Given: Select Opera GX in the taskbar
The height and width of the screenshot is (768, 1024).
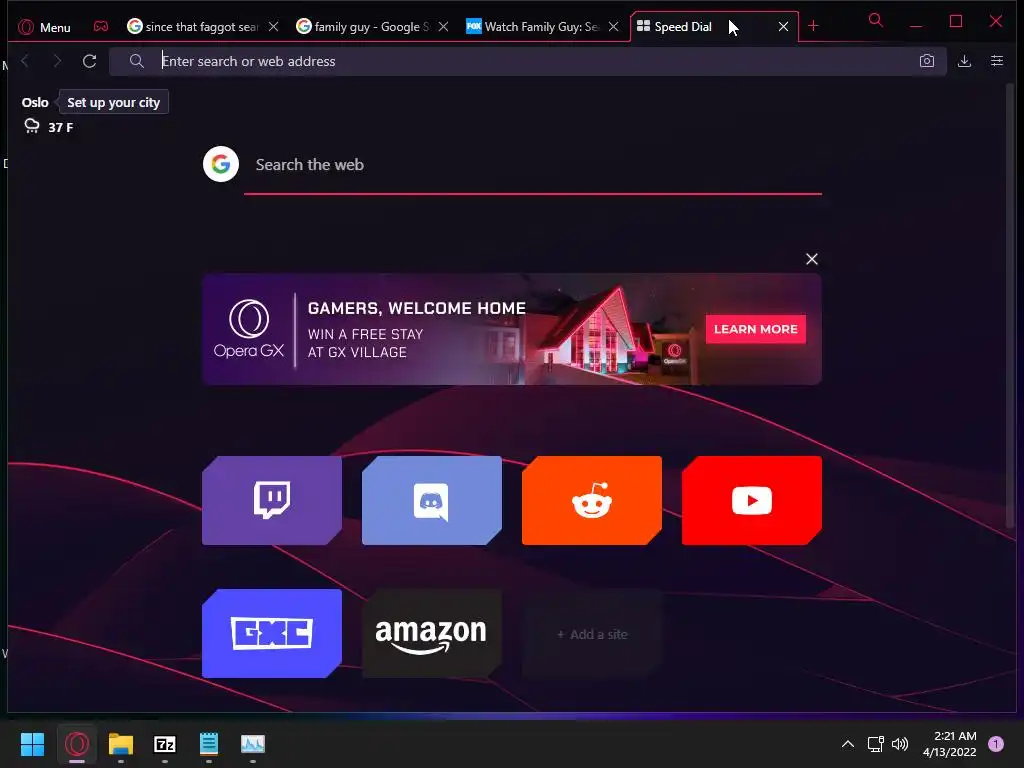Looking at the screenshot, I should pos(76,744).
